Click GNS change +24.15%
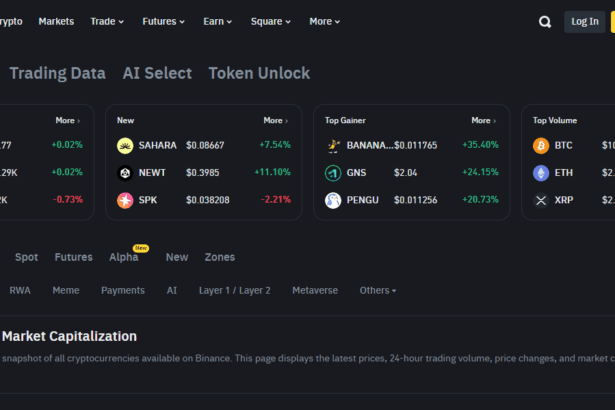The width and height of the screenshot is (615, 410). tap(480, 172)
